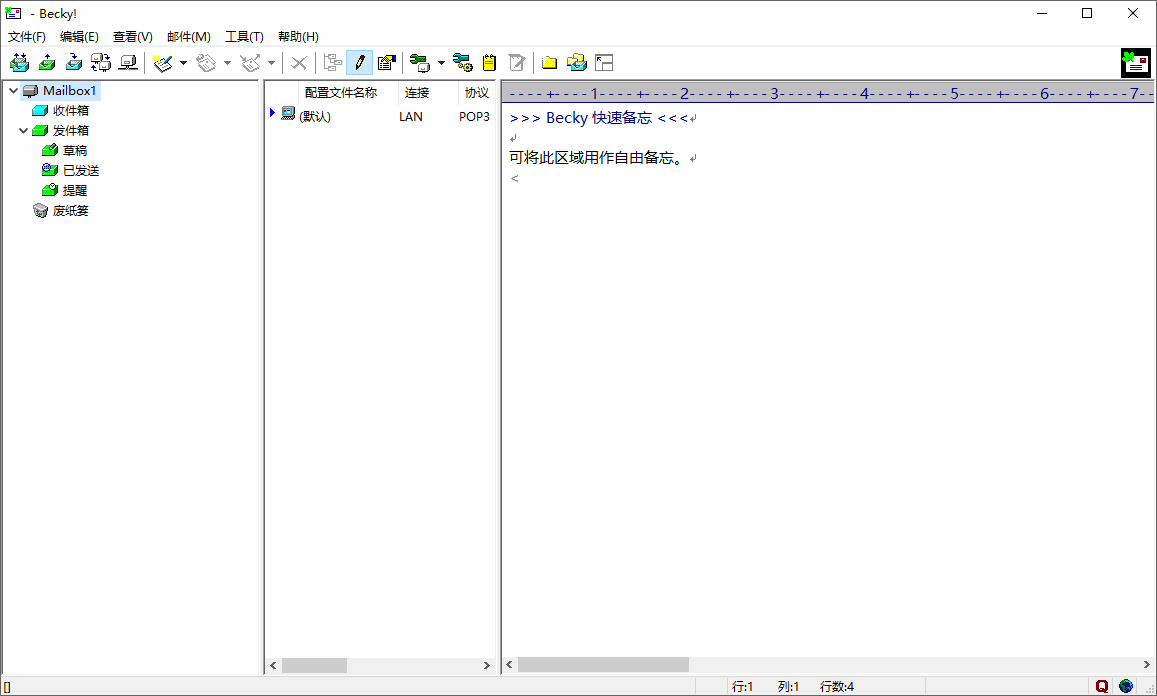Click the grayed forward icon
This screenshot has width=1157, height=696.
251,63
